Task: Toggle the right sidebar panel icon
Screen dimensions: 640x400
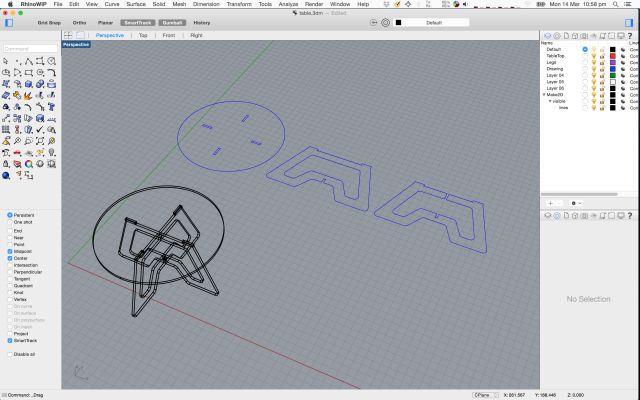Action: coord(629,23)
